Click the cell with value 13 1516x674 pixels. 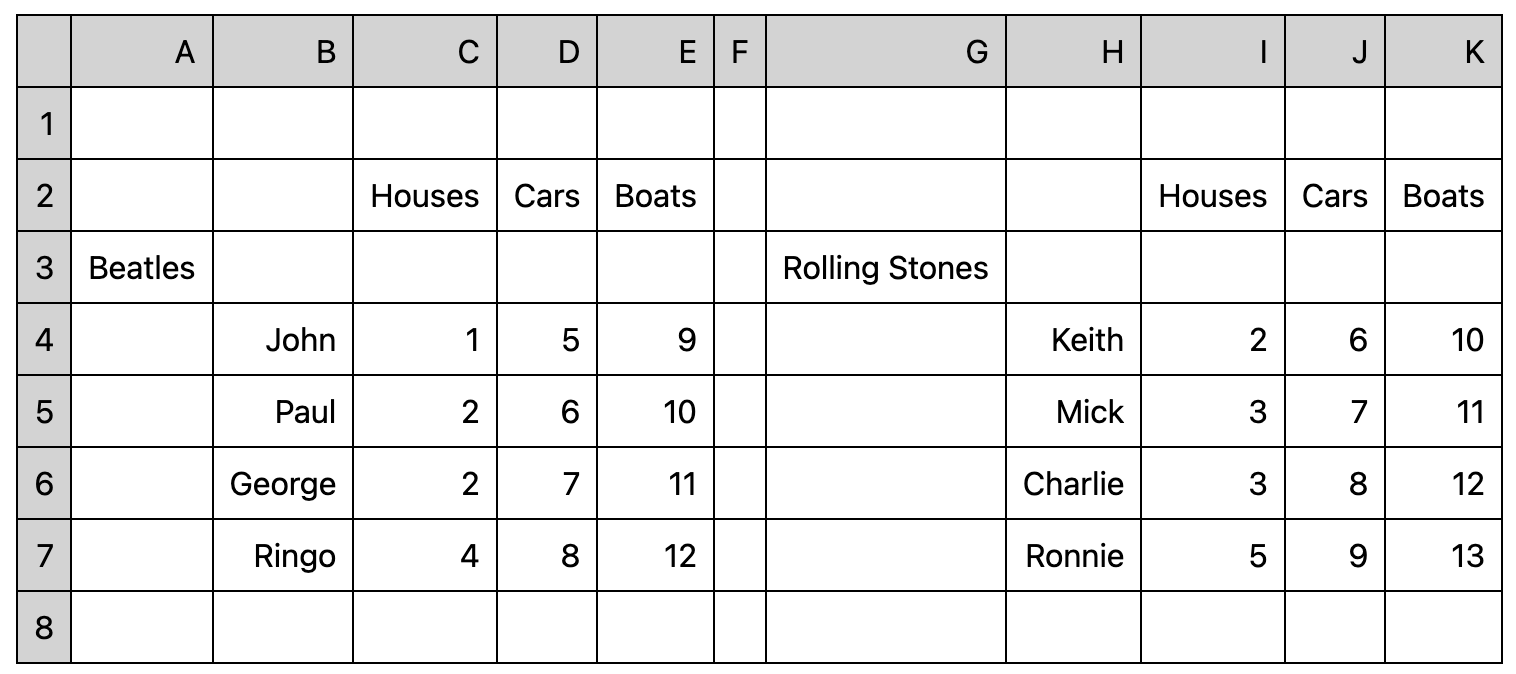1443,555
